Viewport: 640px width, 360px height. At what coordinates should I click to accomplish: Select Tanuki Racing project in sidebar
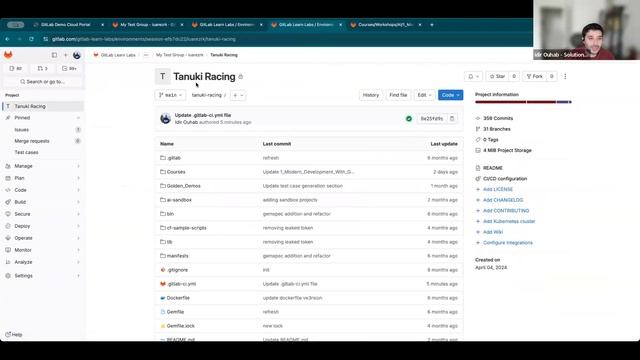(x=43, y=106)
